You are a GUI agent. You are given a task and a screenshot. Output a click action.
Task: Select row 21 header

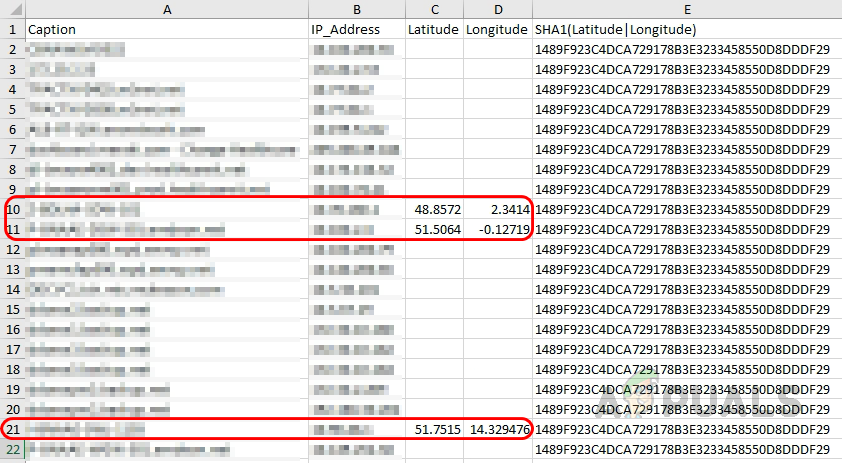tap(12, 429)
